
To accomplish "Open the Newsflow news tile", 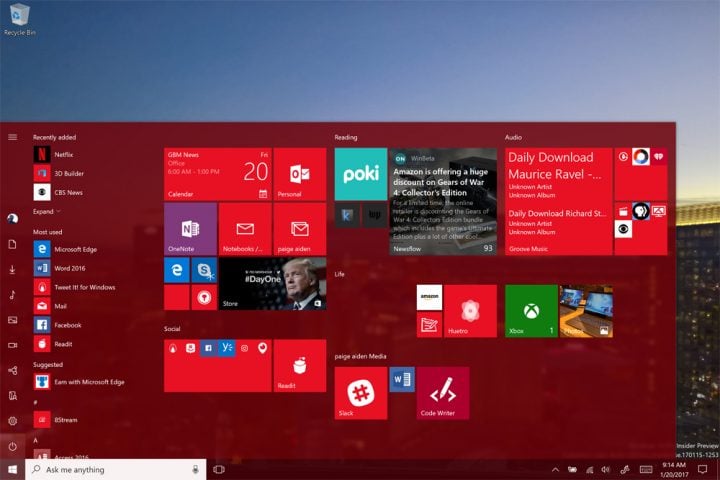I will click(x=443, y=201).
